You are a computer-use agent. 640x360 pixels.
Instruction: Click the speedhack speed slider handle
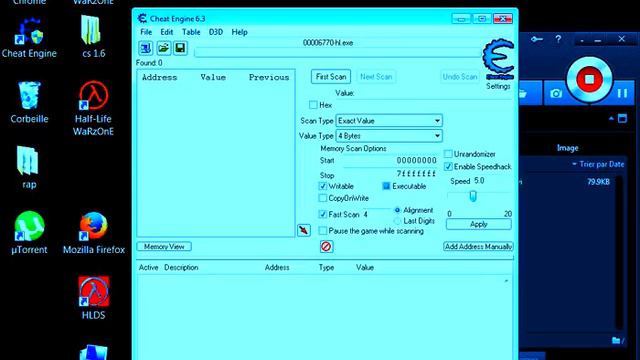click(473, 196)
